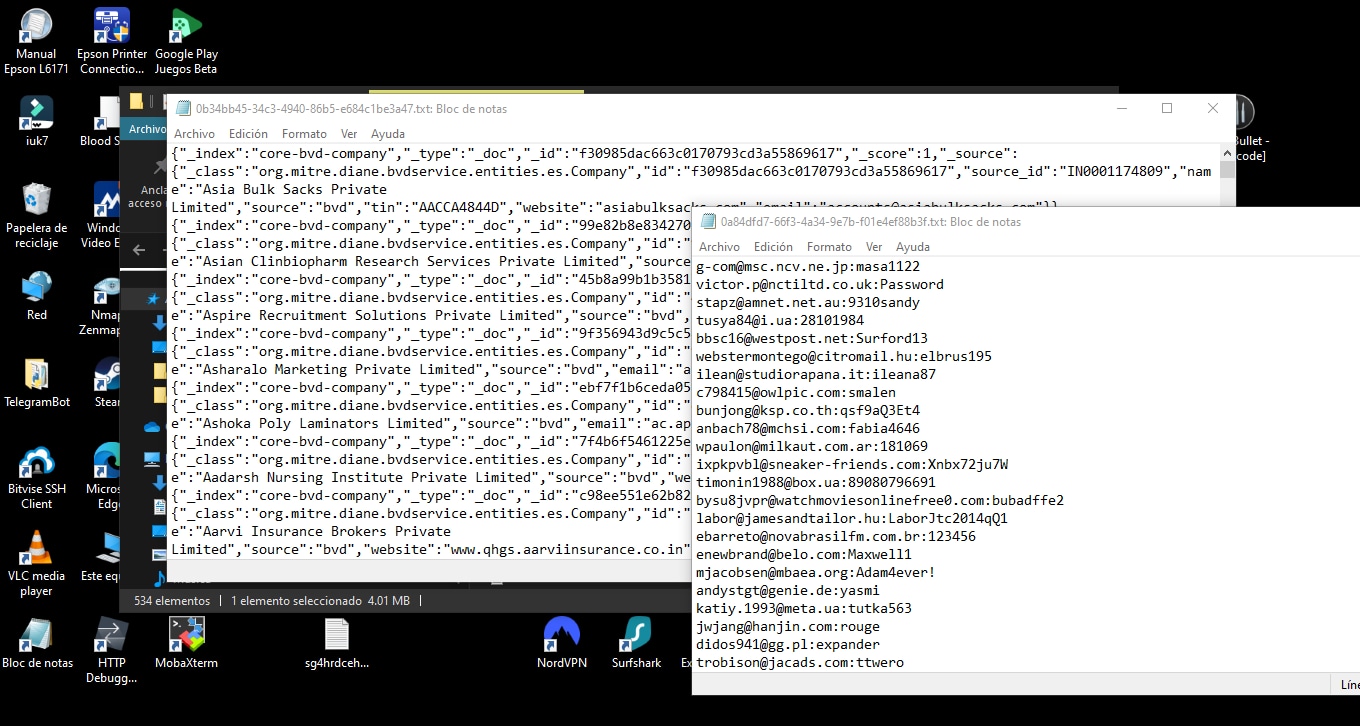This screenshot has height=726, width=1360.
Task: Launch NordVPN desktop shortcut
Action: click(x=562, y=643)
